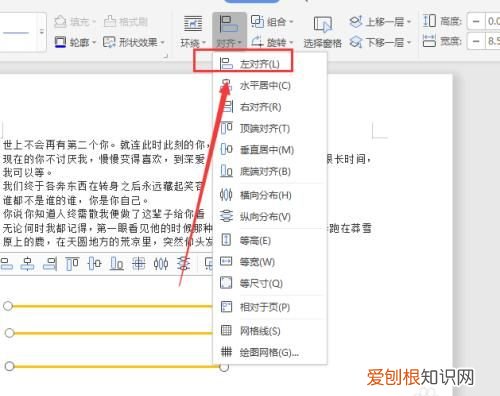Distribute shapes with 横向分布(H)
This screenshot has width=500, height=396.
click(x=270, y=195)
